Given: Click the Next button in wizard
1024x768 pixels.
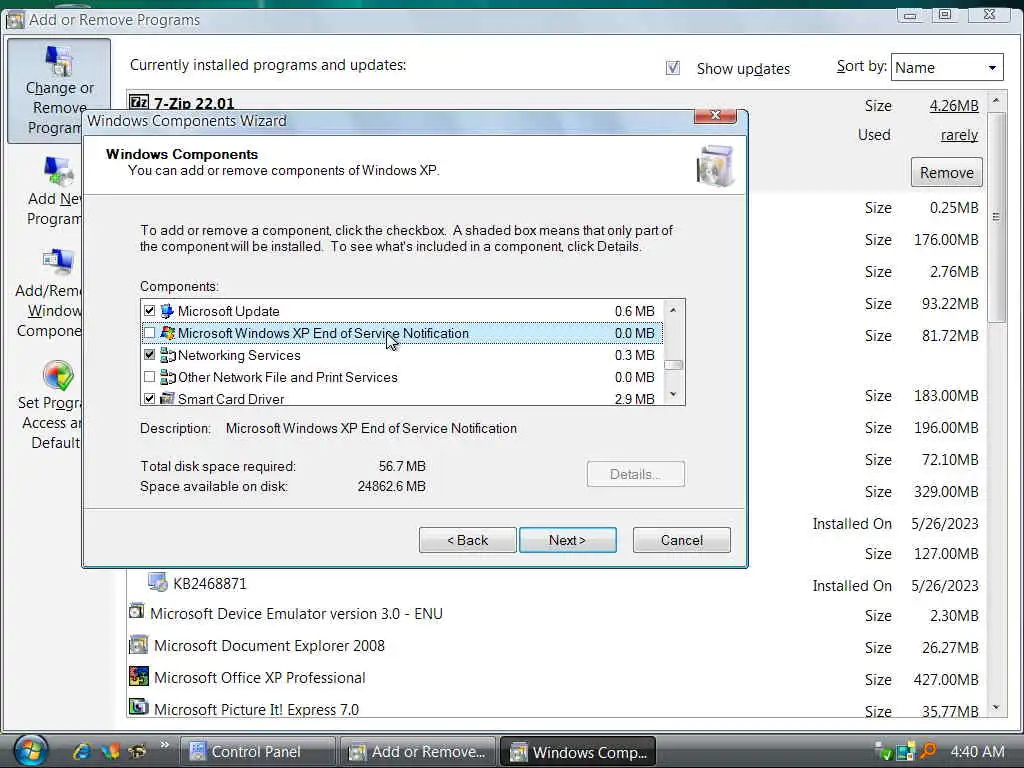Looking at the screenshot, I should pyautogui.click(x=568, y=540).
